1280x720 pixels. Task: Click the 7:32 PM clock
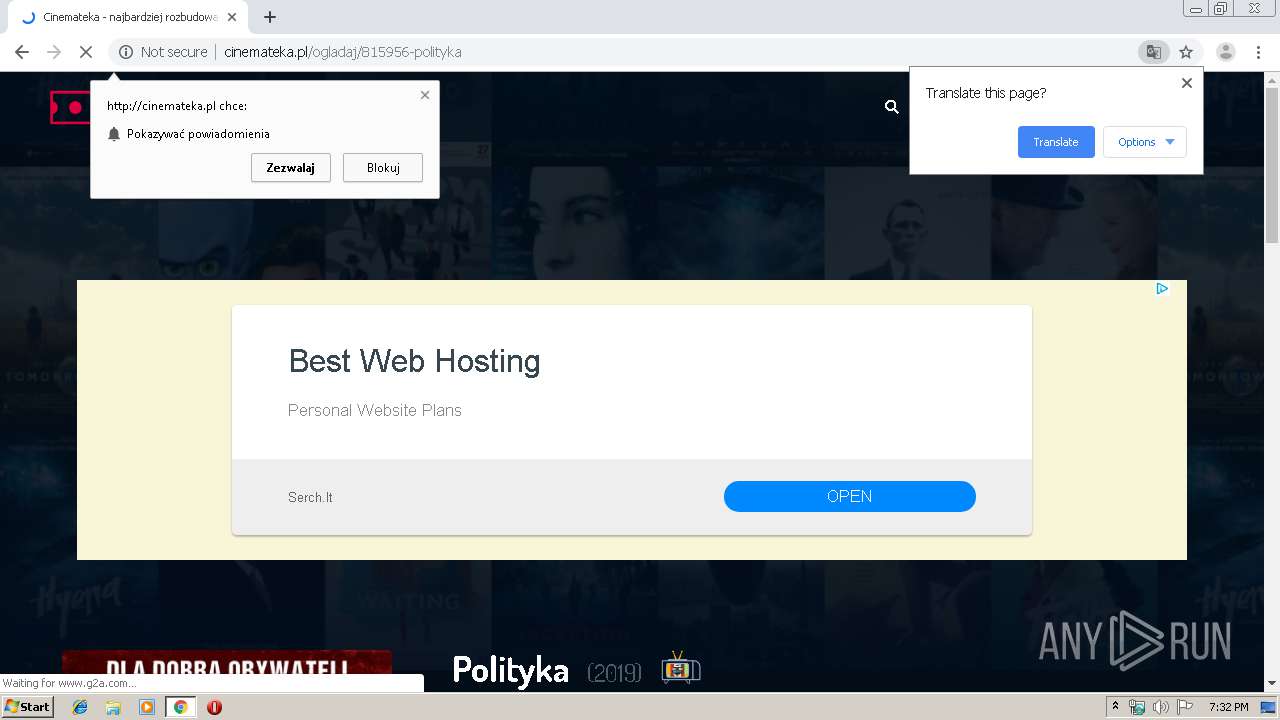1228,707
